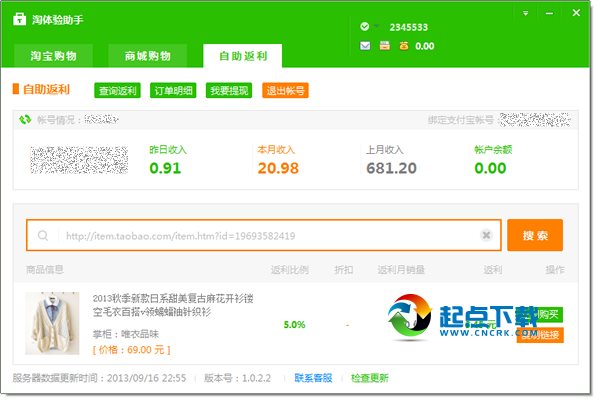
Task: Click the 操作 column header
Action: [554, 270]
